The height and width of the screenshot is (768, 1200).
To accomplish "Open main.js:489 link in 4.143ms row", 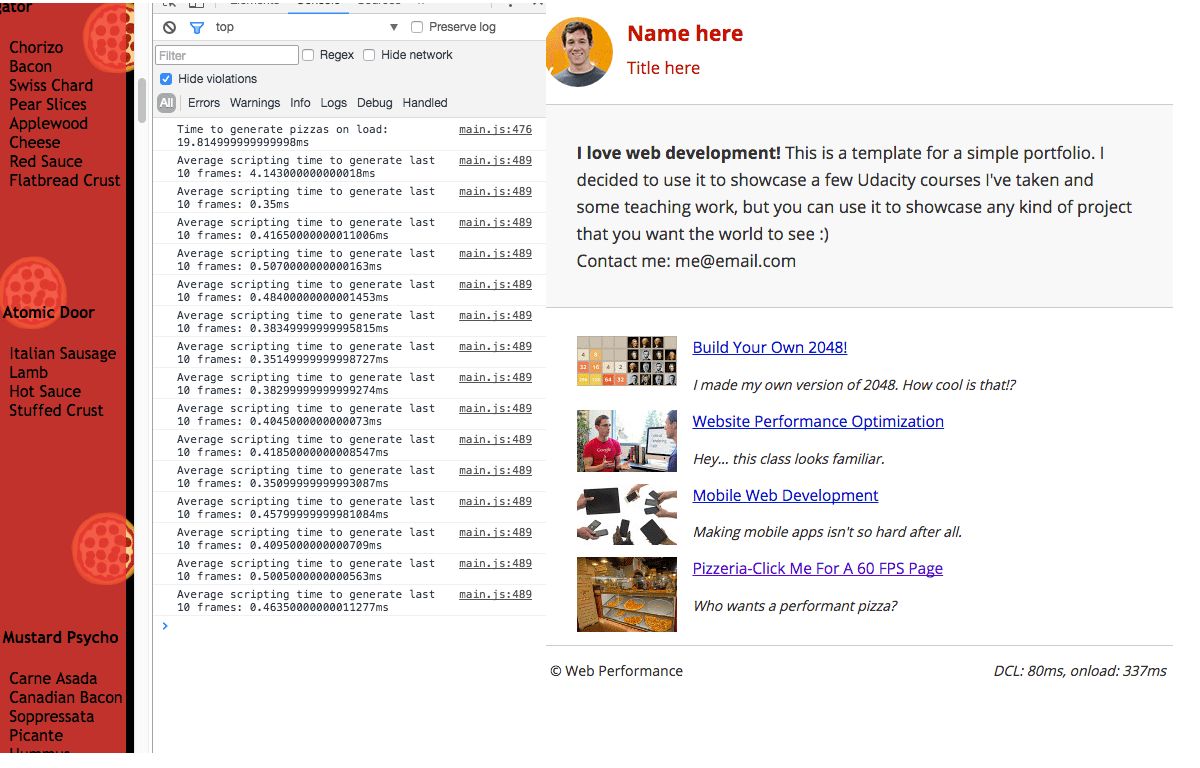I will 495,161.
